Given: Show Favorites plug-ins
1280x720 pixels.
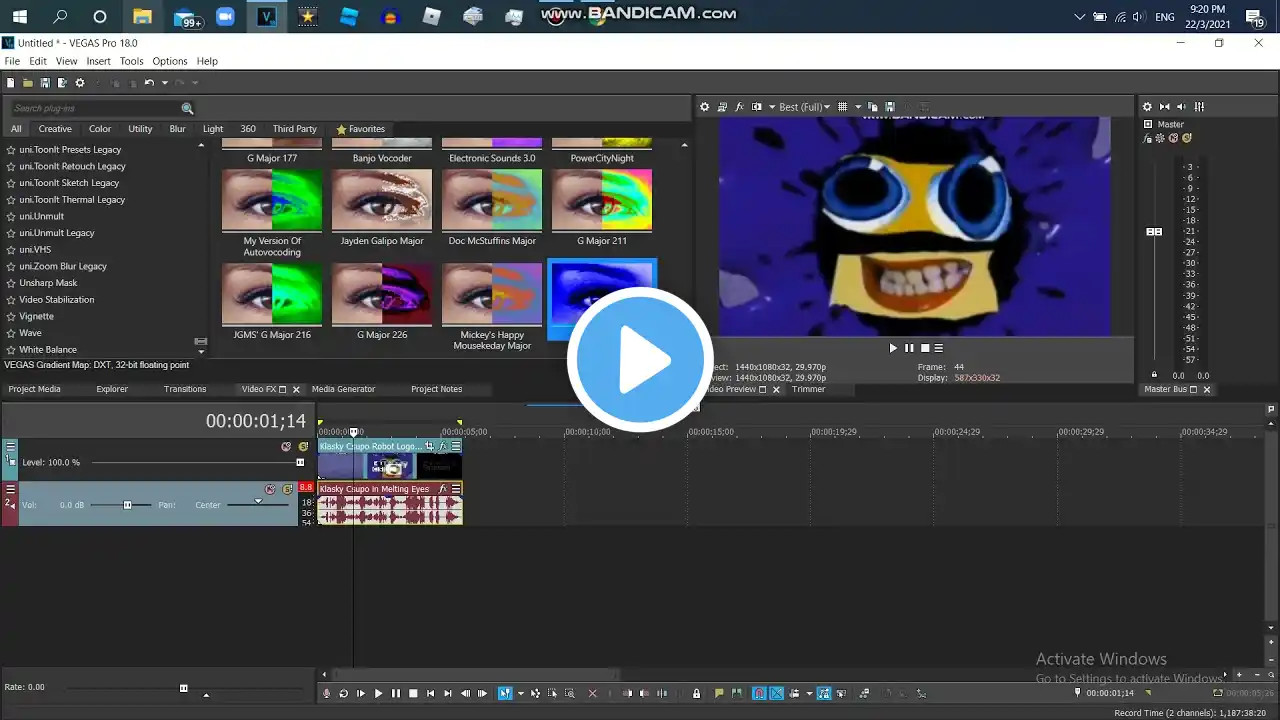Looking at the screenshot, I should tap(361, 129).
